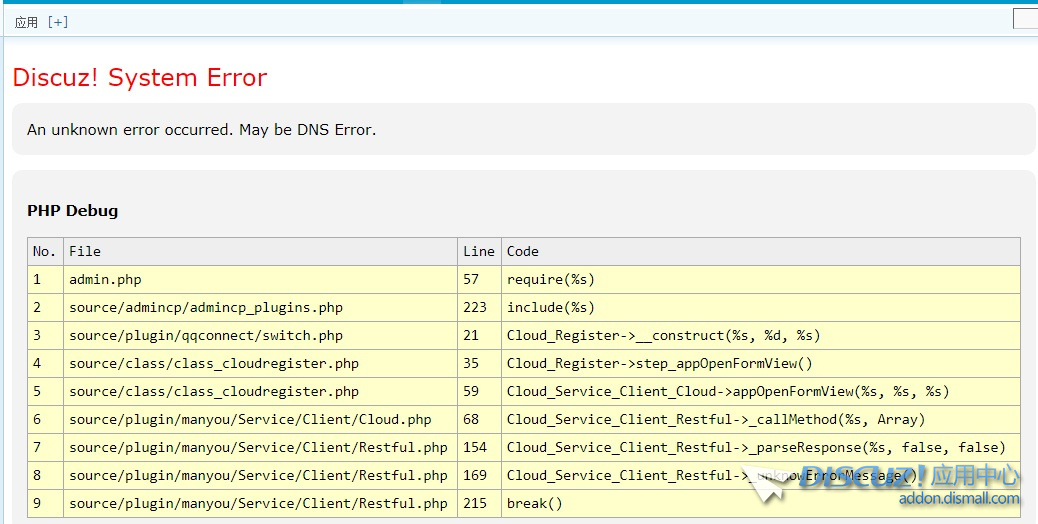
Task: Click the input field at top right
Action: coord(1025,19)
